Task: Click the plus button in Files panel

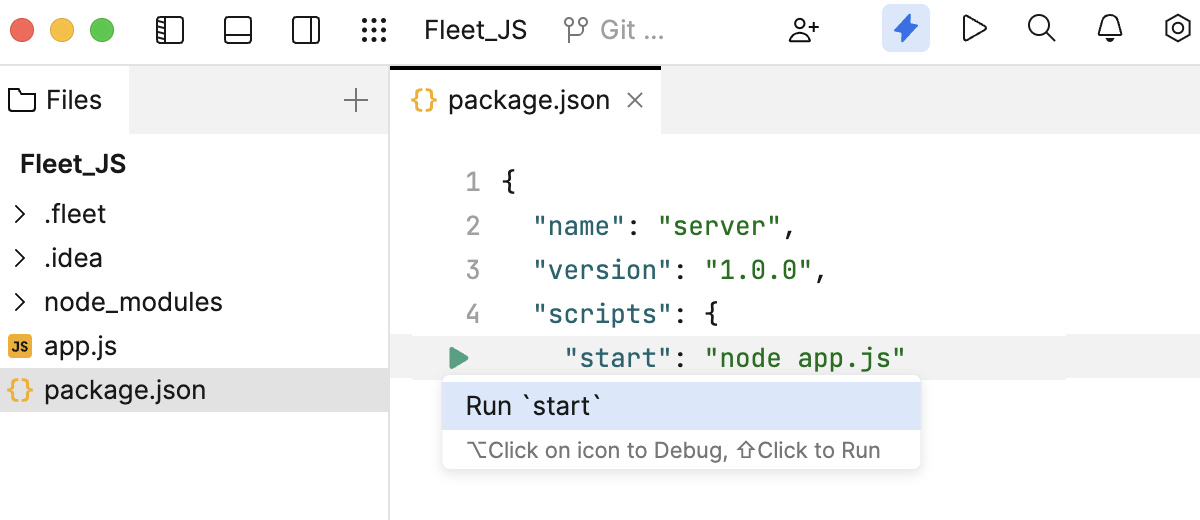Action: 356,100
